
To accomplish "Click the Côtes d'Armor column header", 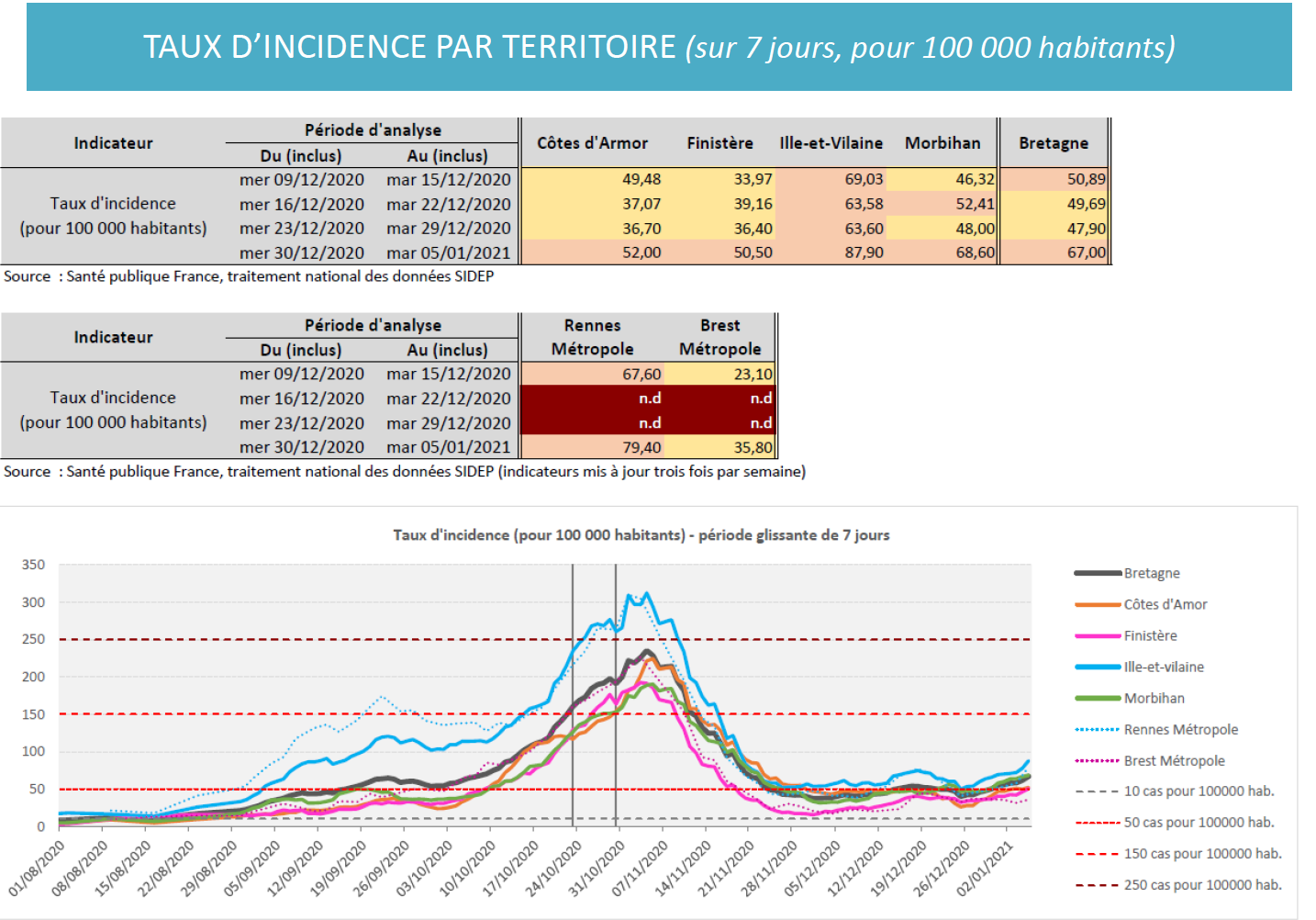I will (x=592, y=143).
